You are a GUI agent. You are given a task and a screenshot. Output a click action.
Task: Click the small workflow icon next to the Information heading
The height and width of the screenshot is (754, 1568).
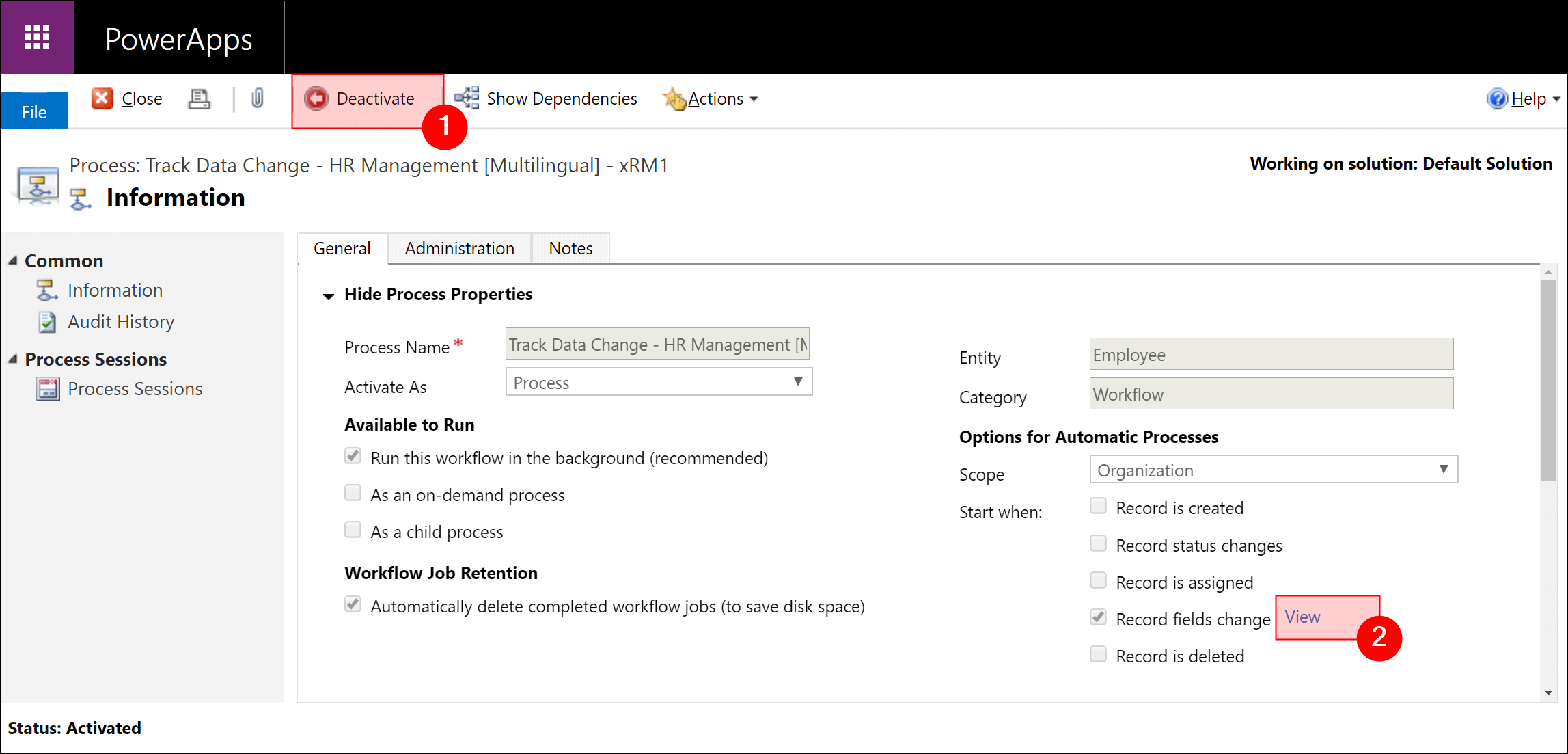click(81, 199)
